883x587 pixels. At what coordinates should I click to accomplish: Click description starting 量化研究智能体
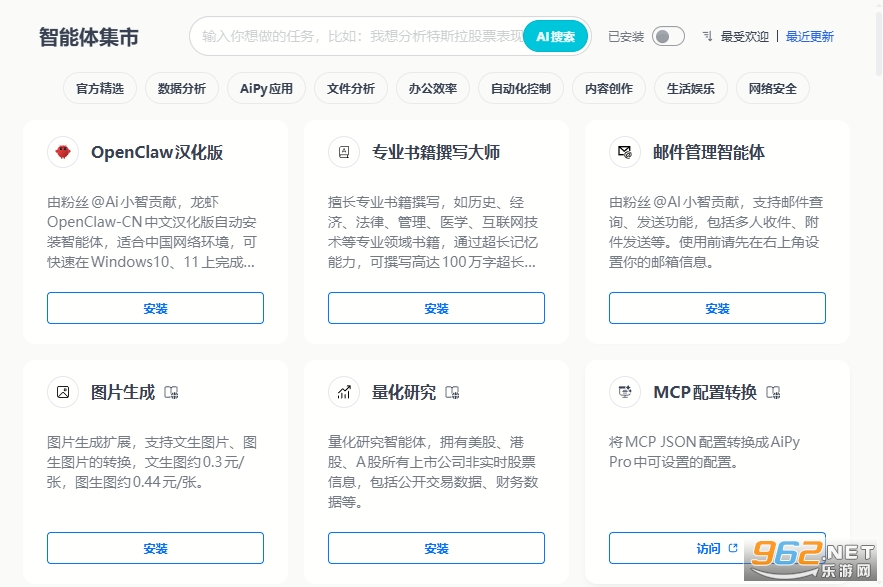pos(433,472)
